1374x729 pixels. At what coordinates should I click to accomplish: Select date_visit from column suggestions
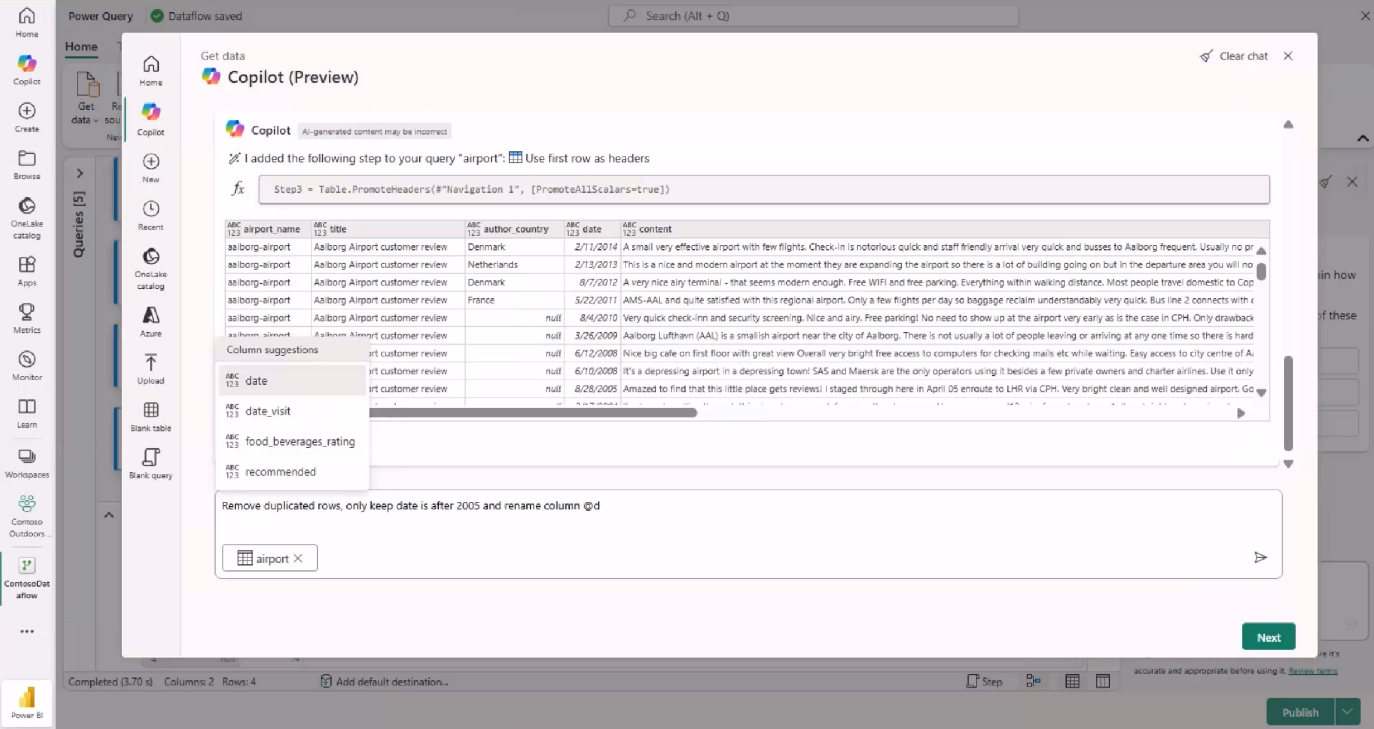(x=267, y=411)
